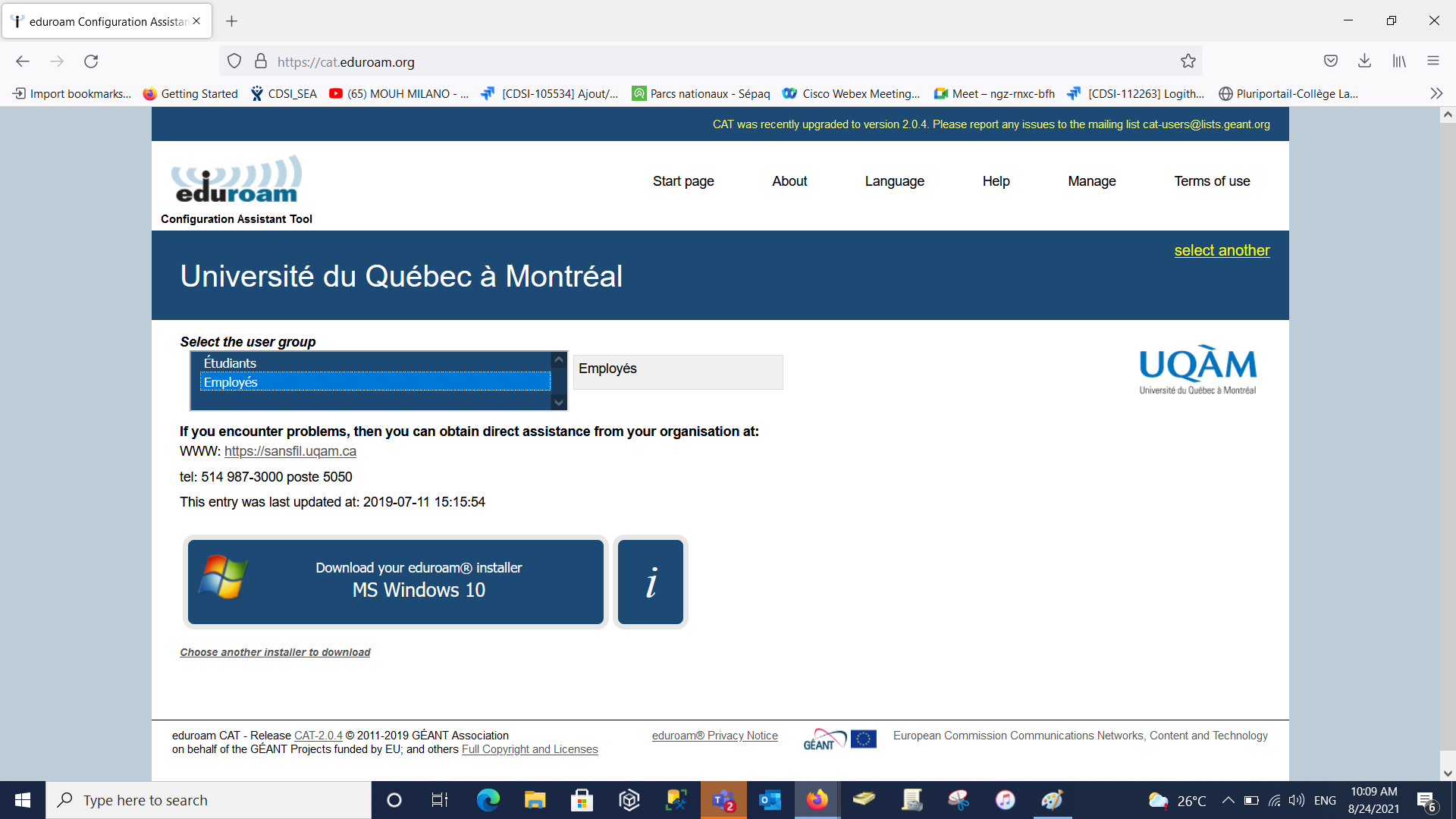Reload the current page
The height and width of the screenshot is (819, 1456).
[91, 61]
